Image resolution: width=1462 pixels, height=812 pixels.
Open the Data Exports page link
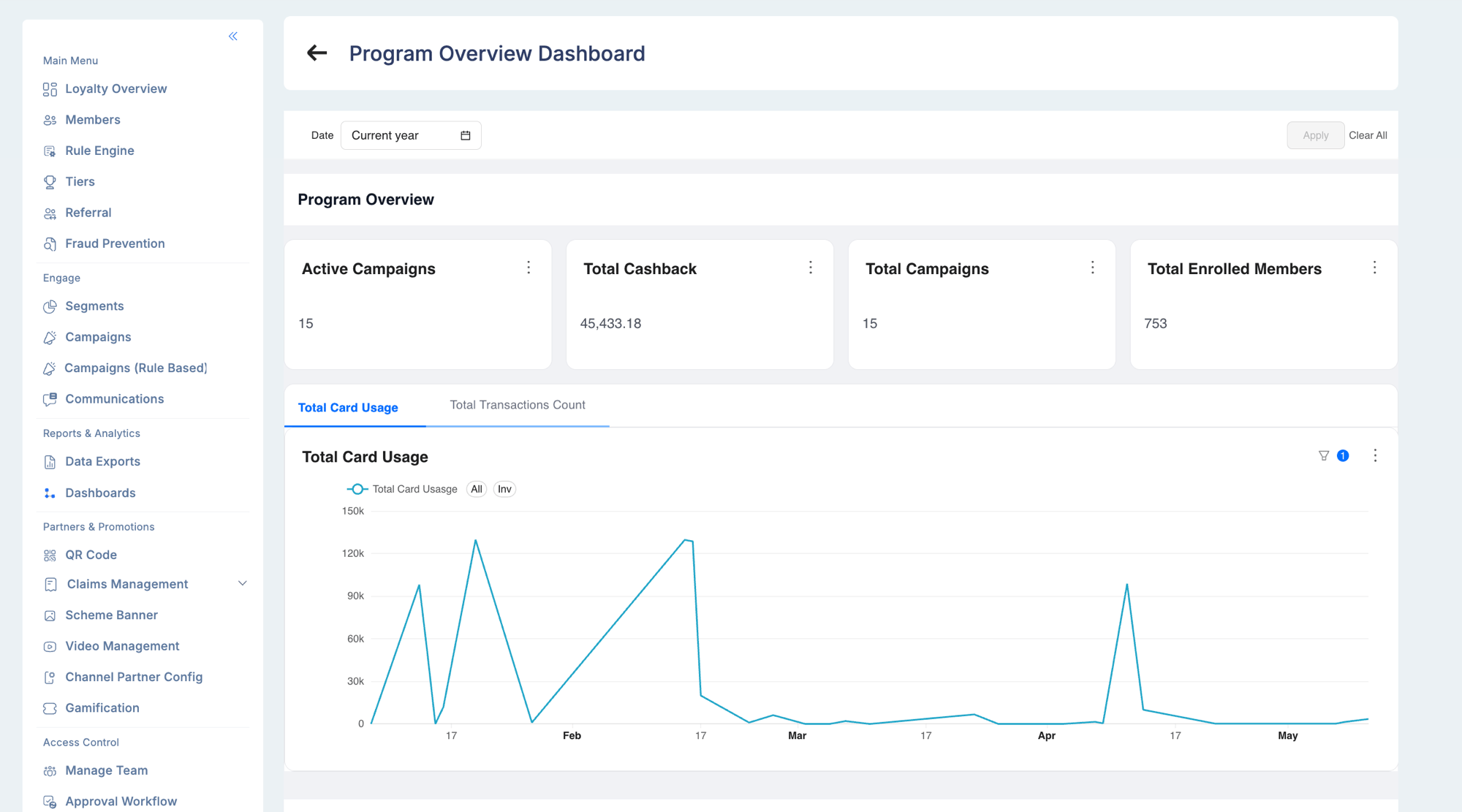(x=102, y=461)
